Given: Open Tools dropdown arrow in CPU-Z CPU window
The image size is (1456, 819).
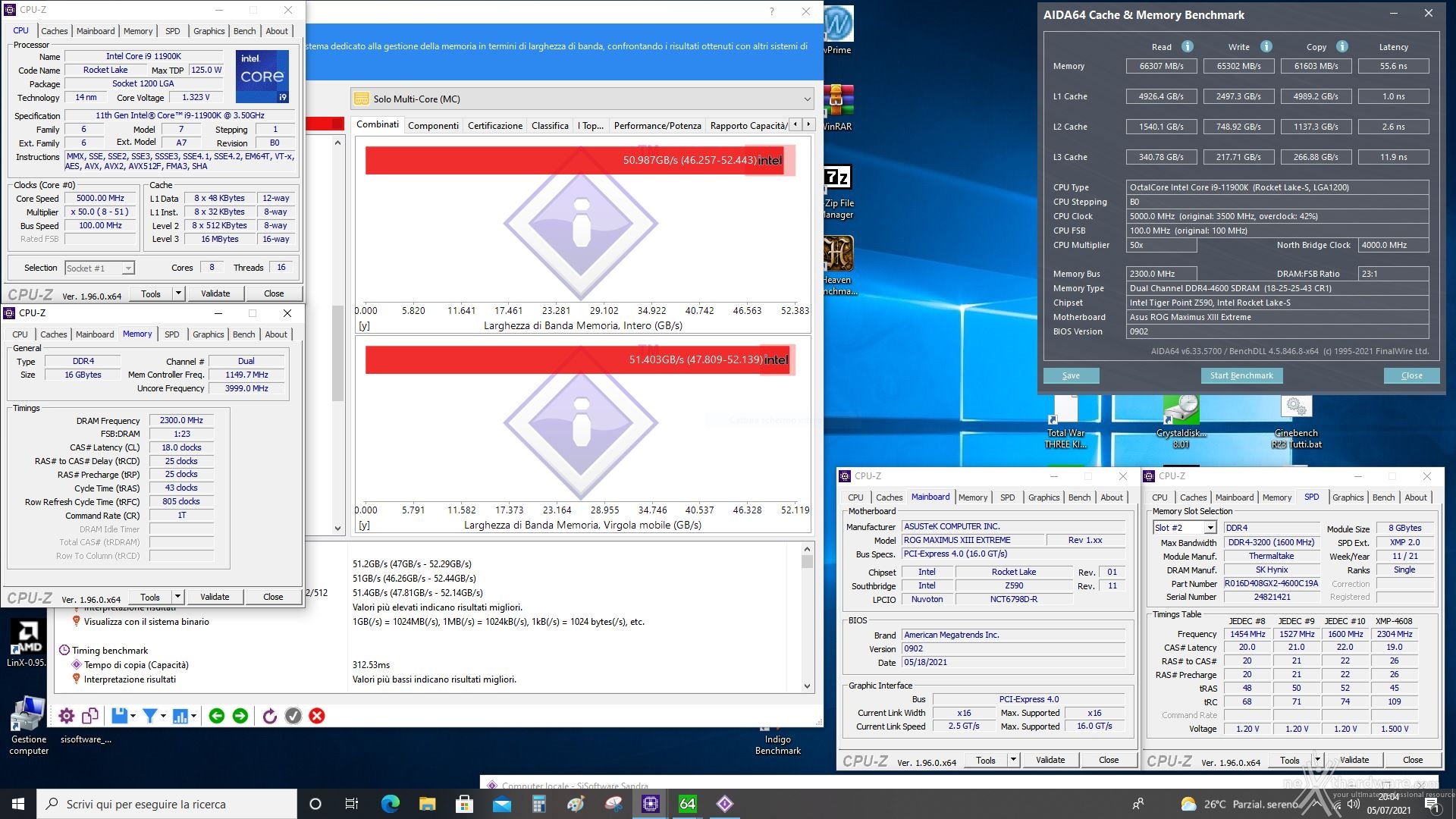Looking at the screenshot, I should [178, 293].
